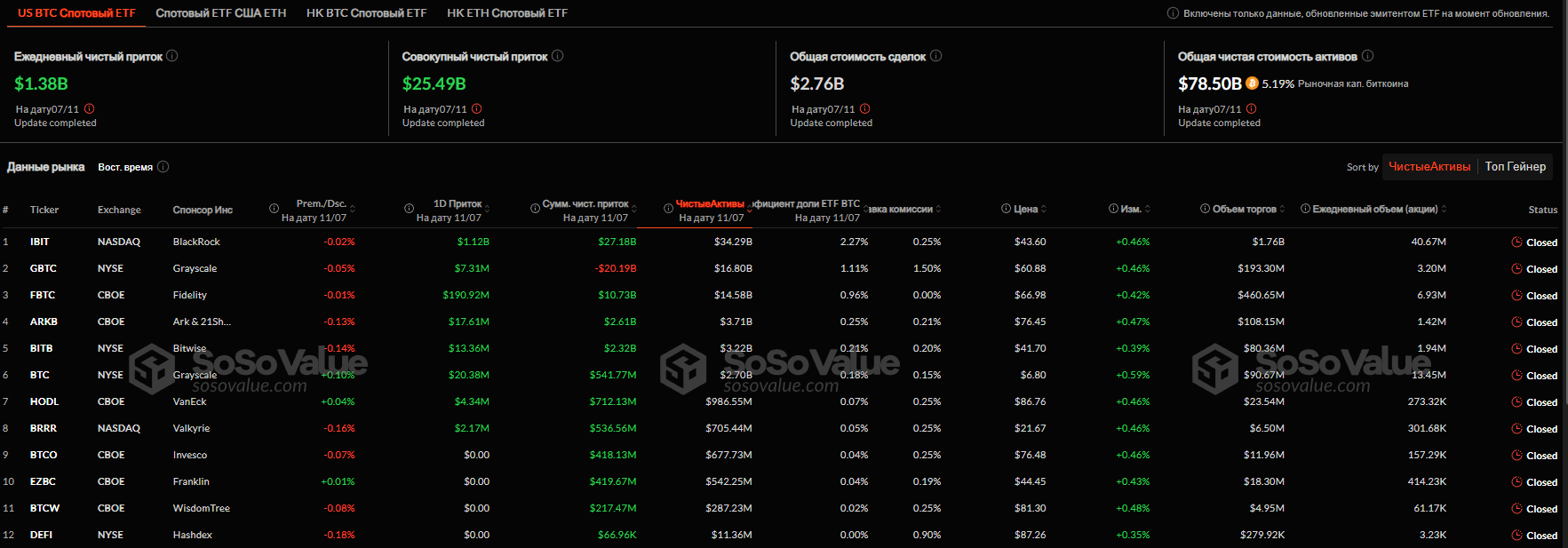1568x548 pixels.
Task: Show info for the Цена column
Action: (1007, 209)
